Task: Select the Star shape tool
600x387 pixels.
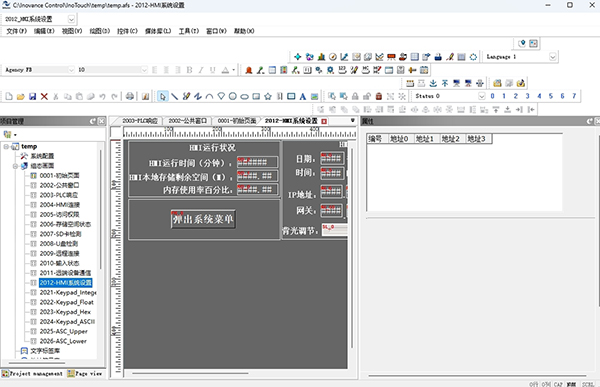Action: (268, 96)
